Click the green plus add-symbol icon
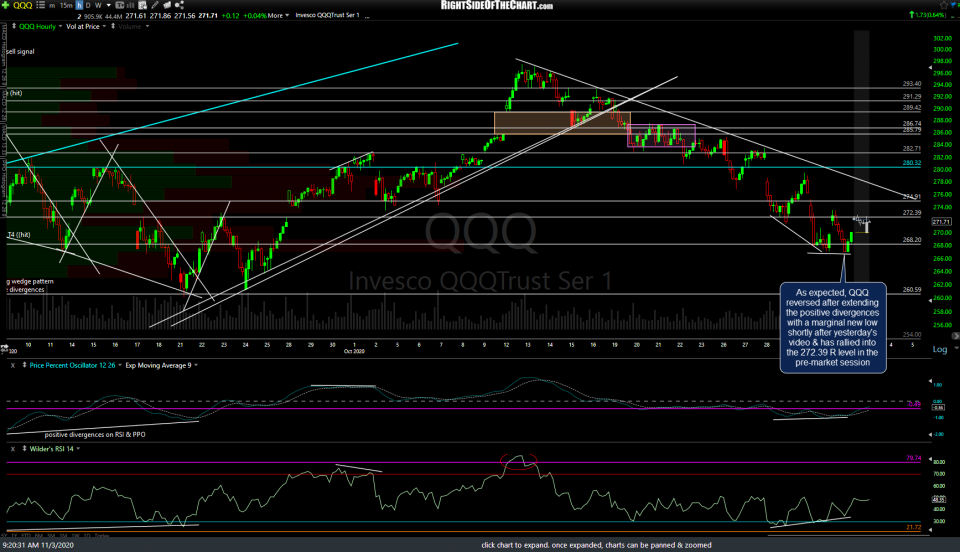960x552 pixels. pos(6,5)
